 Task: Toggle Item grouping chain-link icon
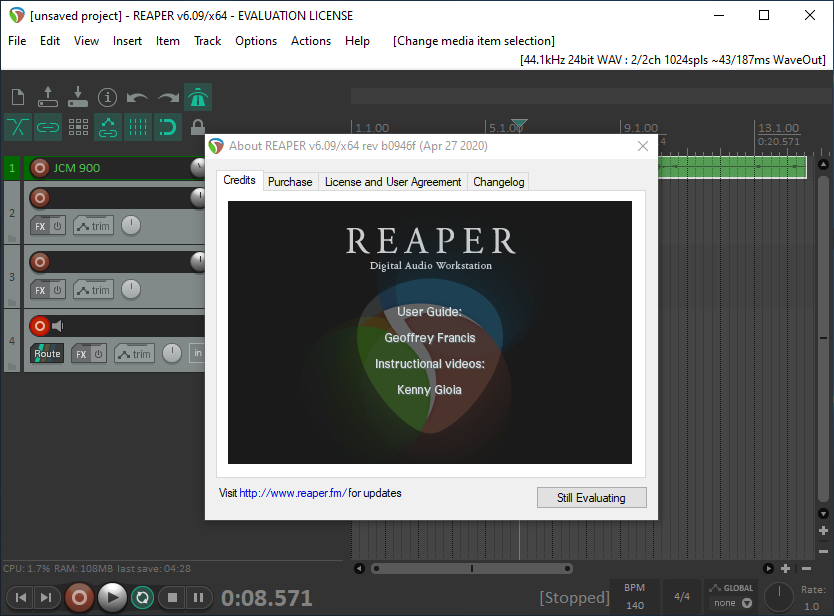[x=48, y=127]
